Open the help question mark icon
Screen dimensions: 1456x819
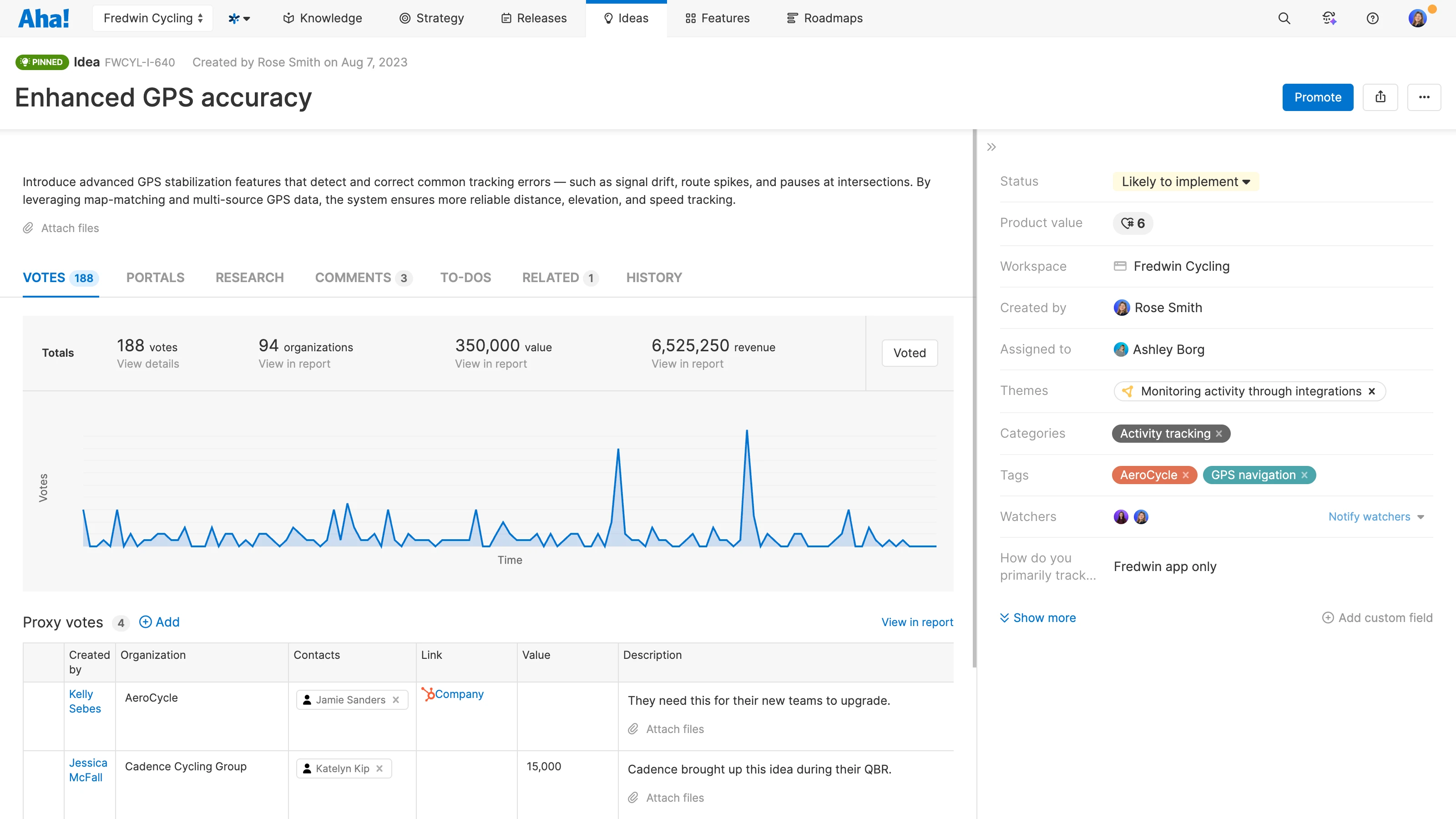click(1372, 18)
